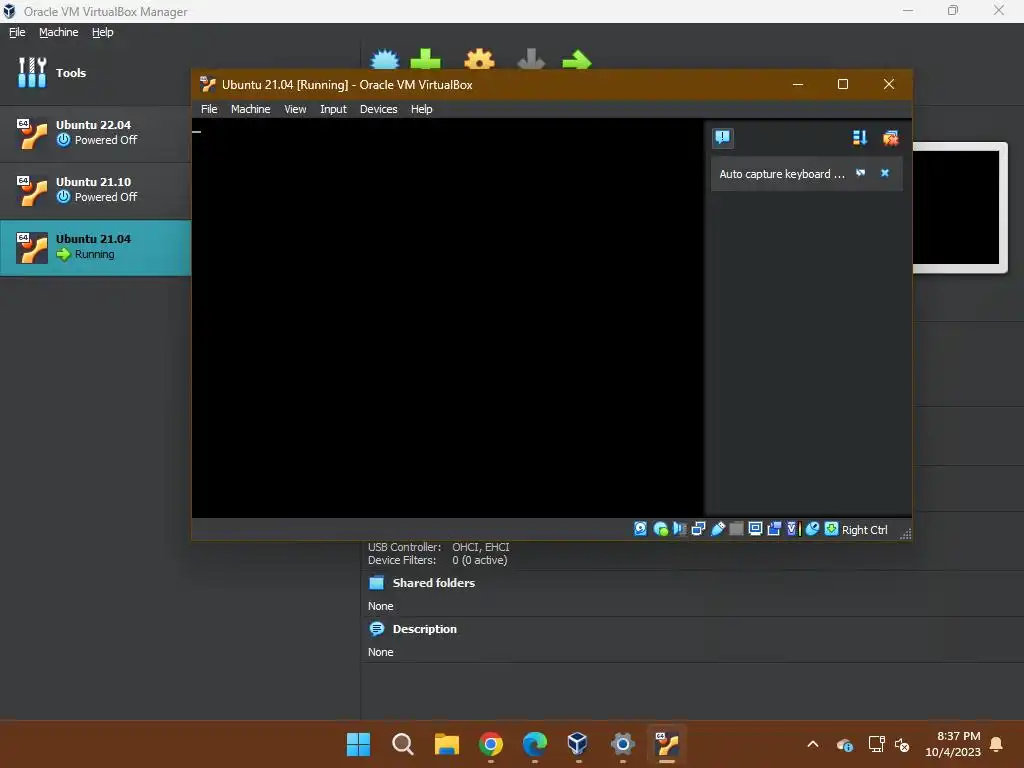Click the Shared folders section header
This screenshot has width=1024, height=768.
[434, 583]
